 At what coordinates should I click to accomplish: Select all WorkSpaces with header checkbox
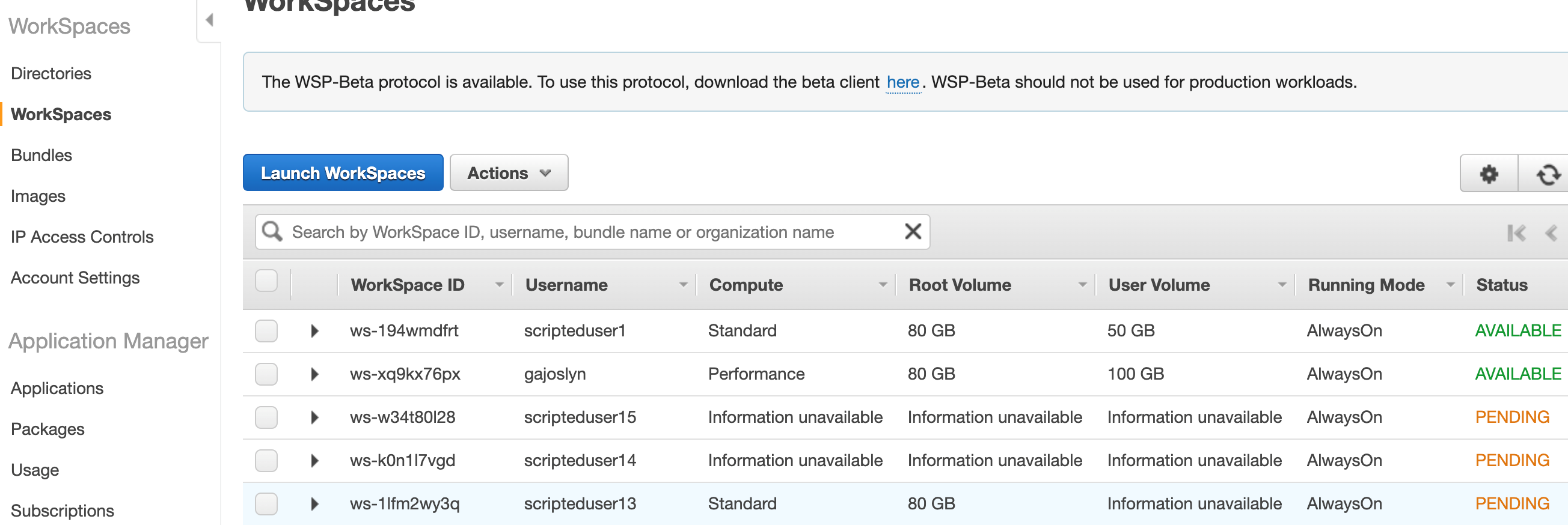[266, 281]
